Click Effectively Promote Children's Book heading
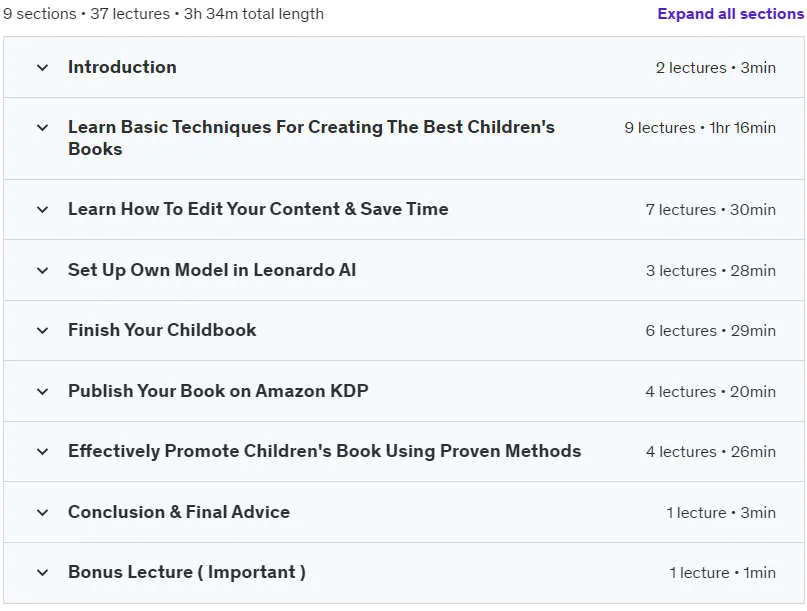This screenshot has height=611, width=807. [325, 451]
